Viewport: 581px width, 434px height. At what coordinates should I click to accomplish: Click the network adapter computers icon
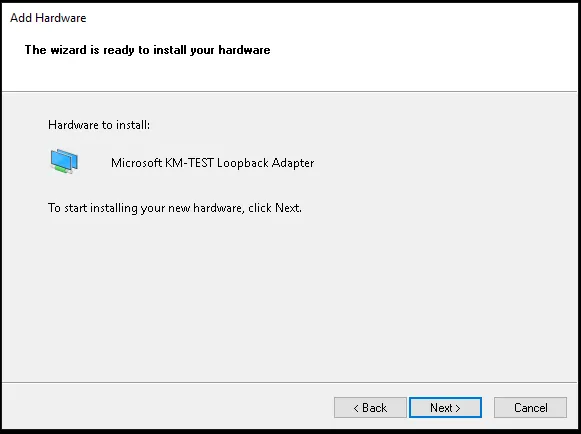click(x=64, y=161)
